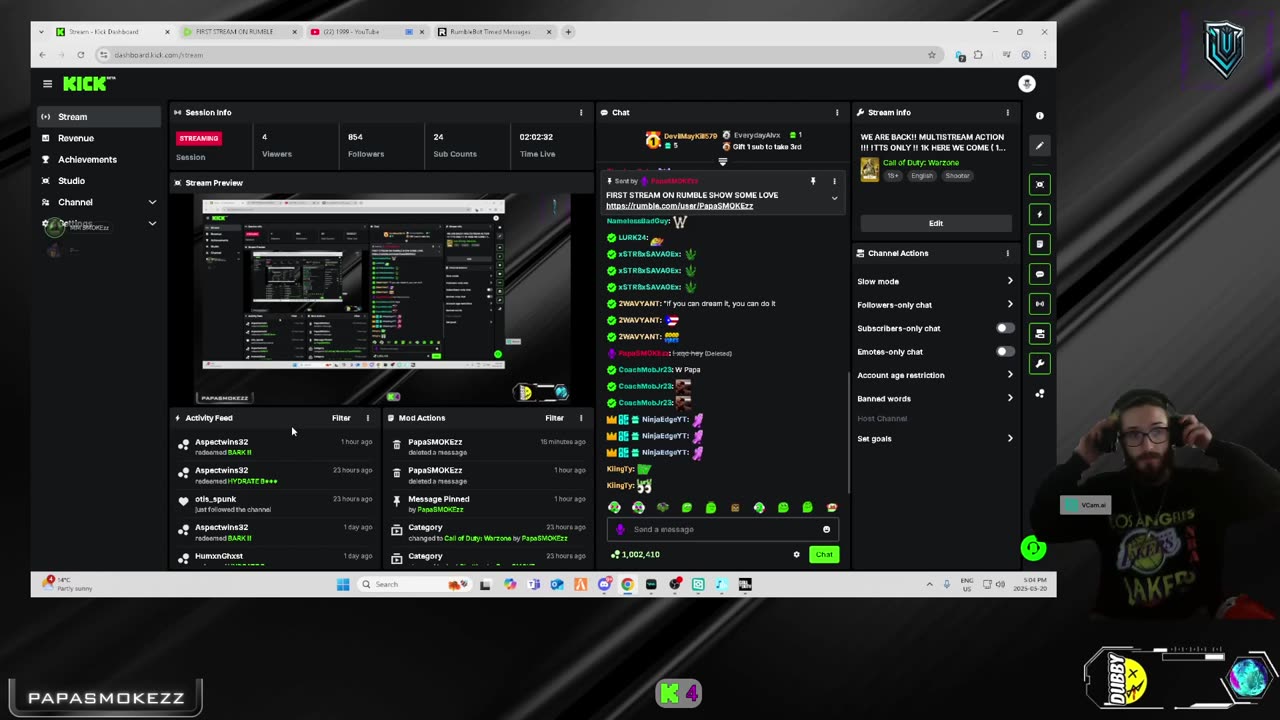Open a new browser tab

[x=568, y=32]
